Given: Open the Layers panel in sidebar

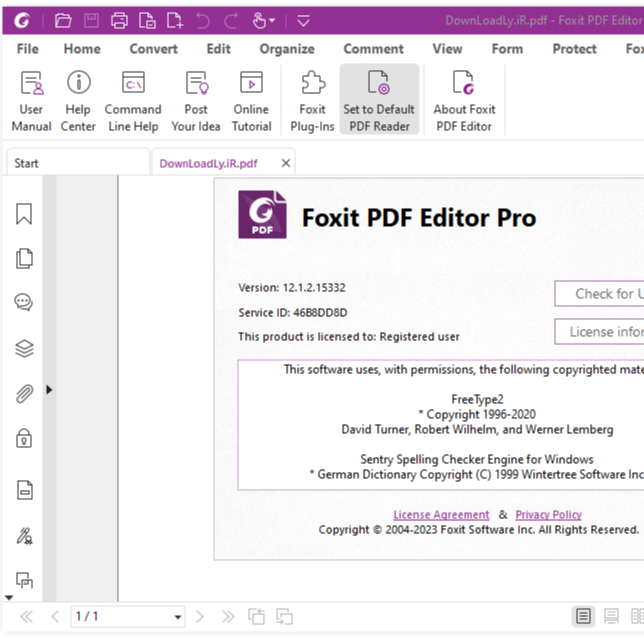Looking at the screenshot, I should click(24, 348).
